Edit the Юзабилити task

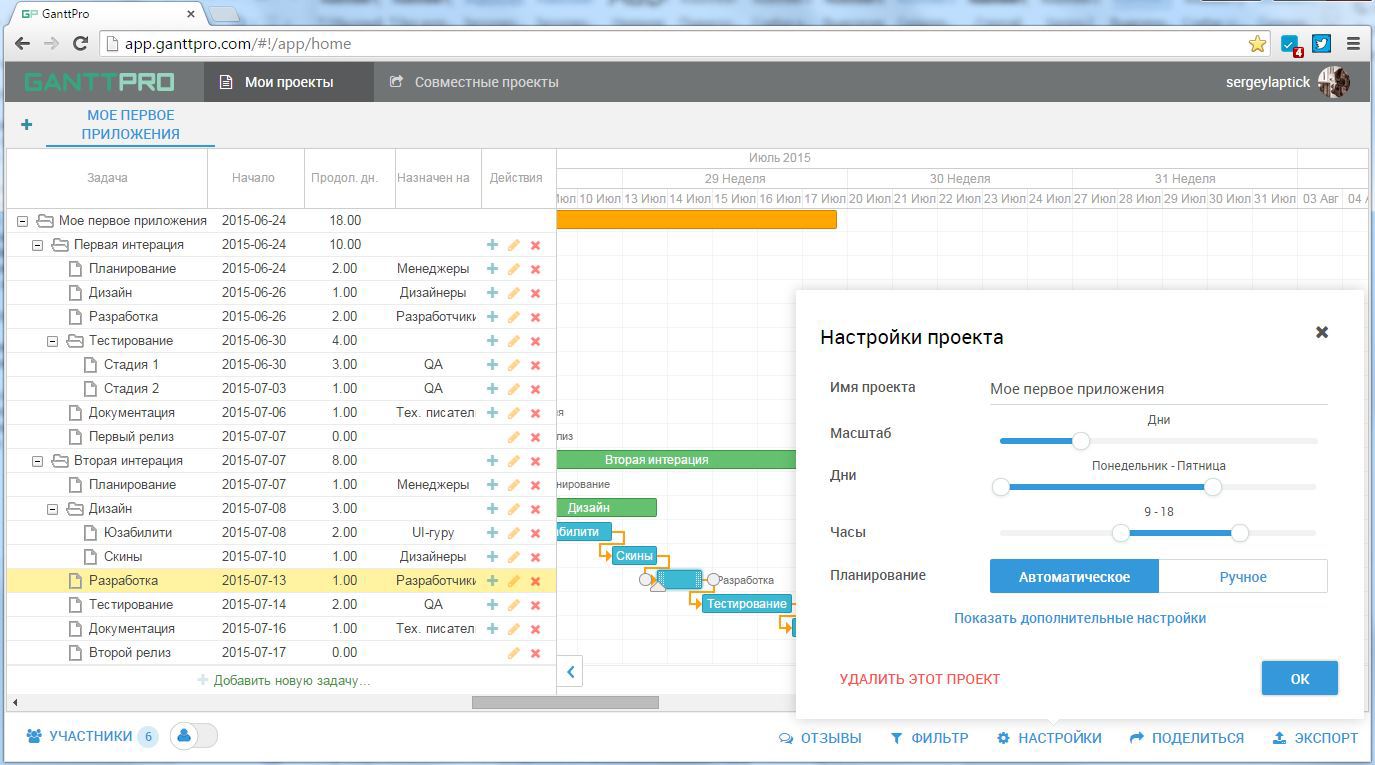[x=514, y=533]
